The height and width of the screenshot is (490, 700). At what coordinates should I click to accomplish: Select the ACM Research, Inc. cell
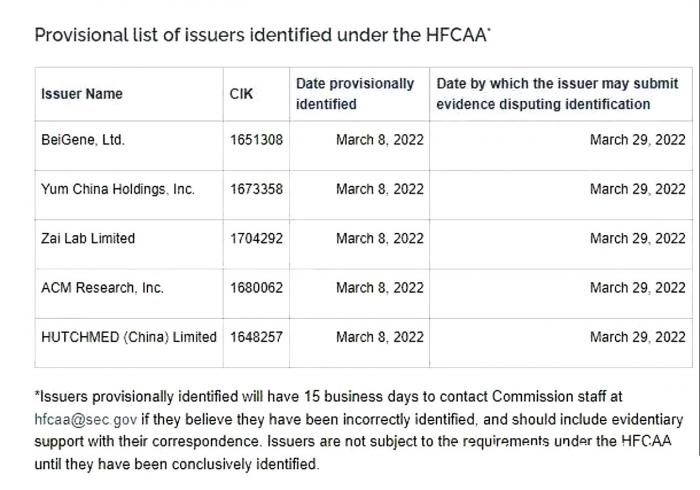[x=102, y=287]
